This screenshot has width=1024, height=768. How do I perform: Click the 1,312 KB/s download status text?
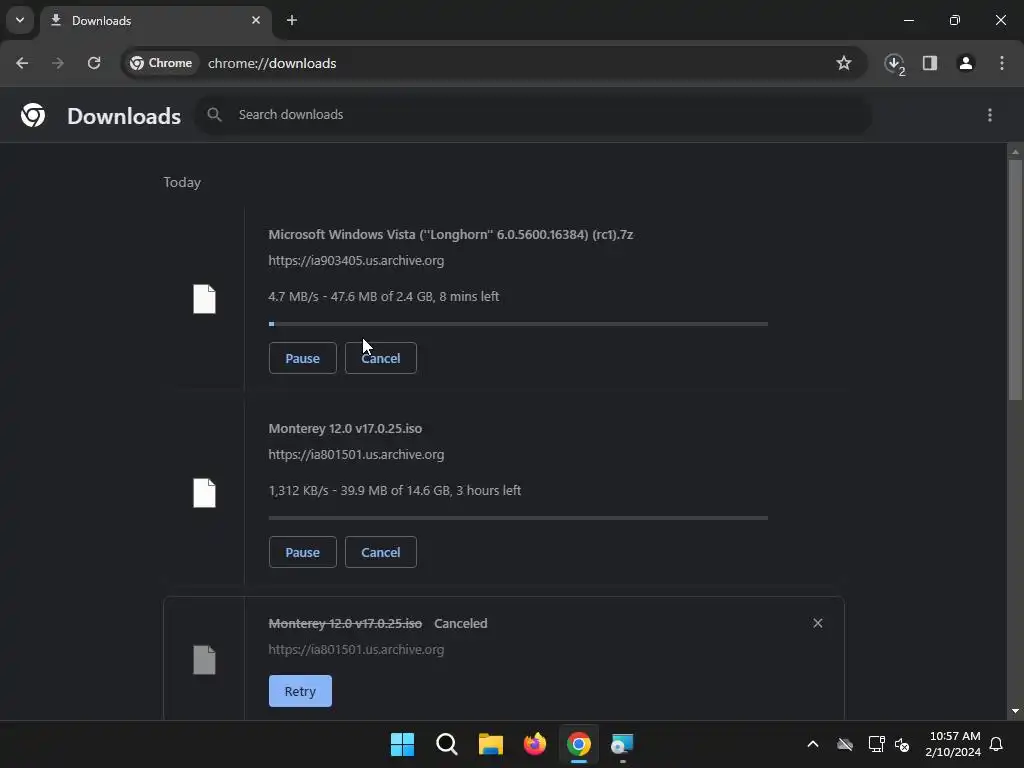point(394,490)
